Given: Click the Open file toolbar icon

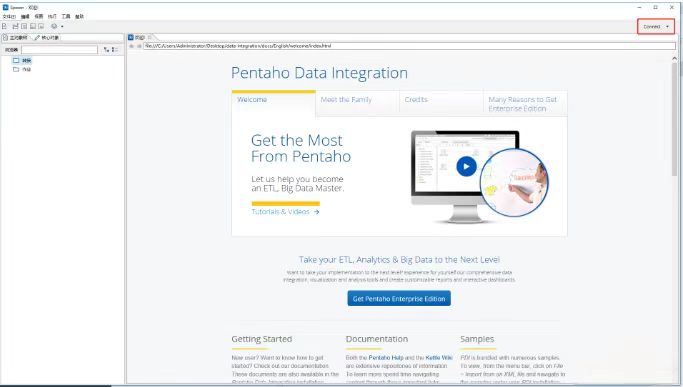Looking at the screenshot, I should click(15, 26).
